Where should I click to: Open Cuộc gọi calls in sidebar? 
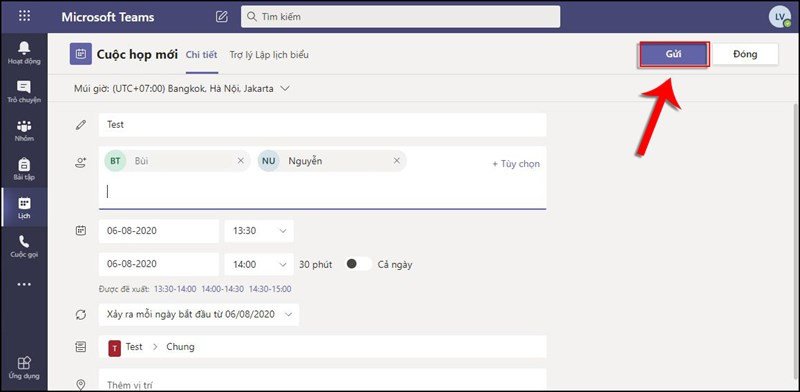[x=24, y=247]
